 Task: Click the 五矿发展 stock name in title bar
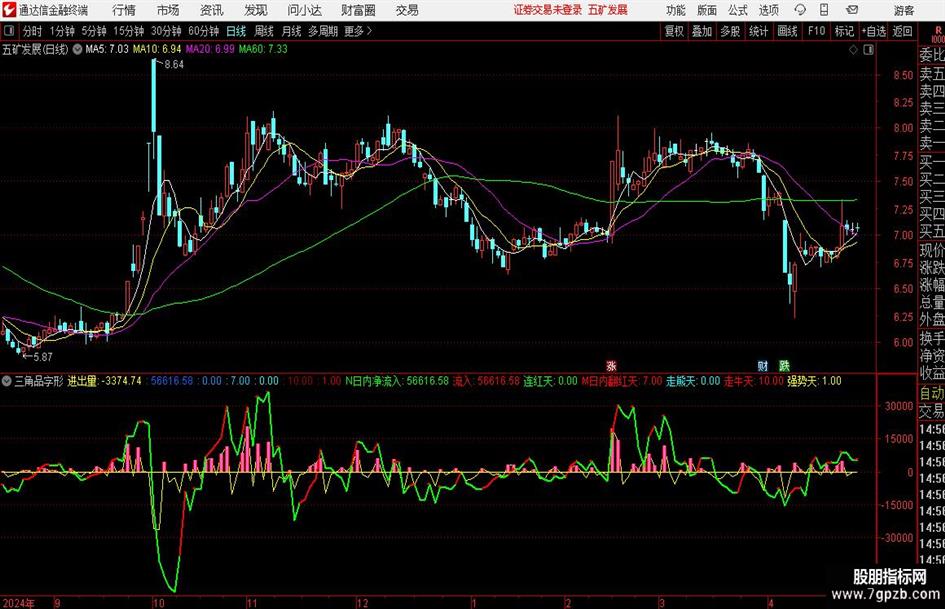pyautogui.click(x=608, y=10)
